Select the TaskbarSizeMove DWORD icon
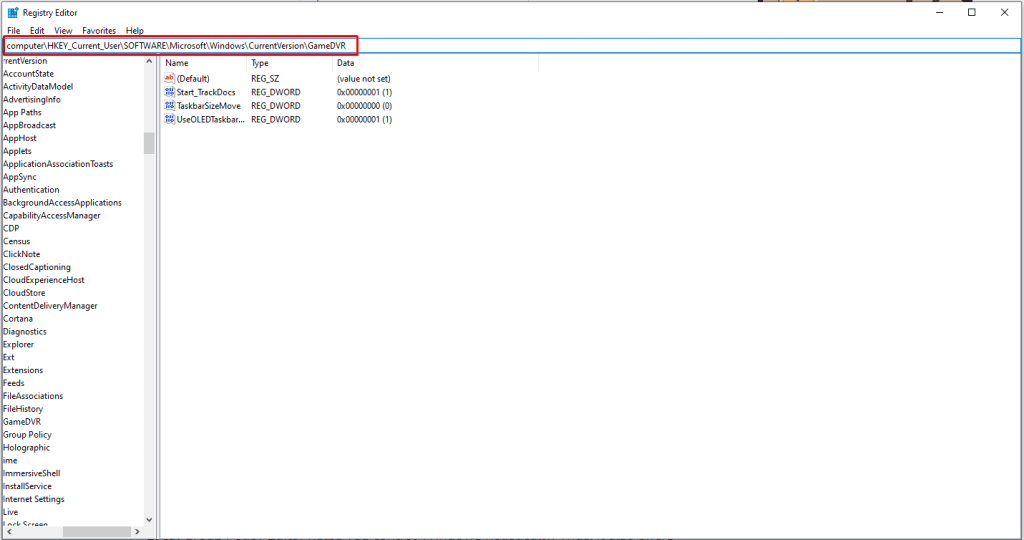The height and width of the screenshot is (540, 1024). [x=170, y=106]
